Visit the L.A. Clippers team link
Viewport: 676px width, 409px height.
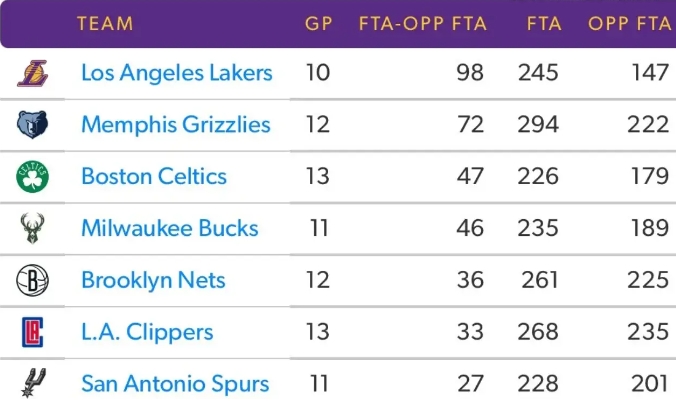147,332
